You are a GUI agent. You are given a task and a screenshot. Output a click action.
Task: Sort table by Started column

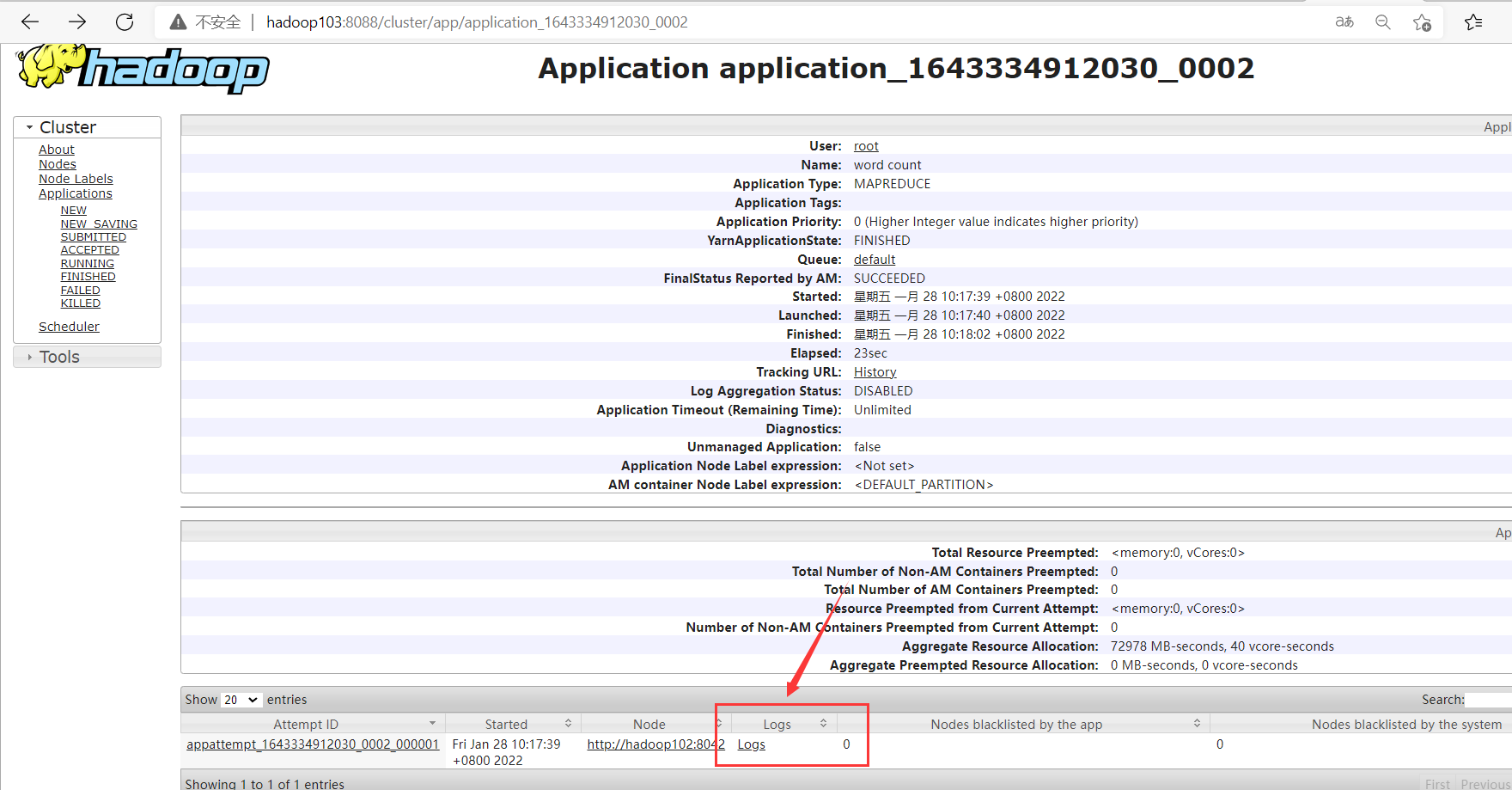tap(506, 724)
